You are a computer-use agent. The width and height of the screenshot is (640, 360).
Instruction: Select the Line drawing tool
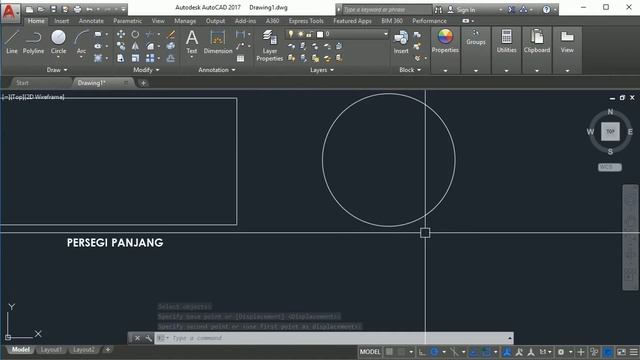12,42
